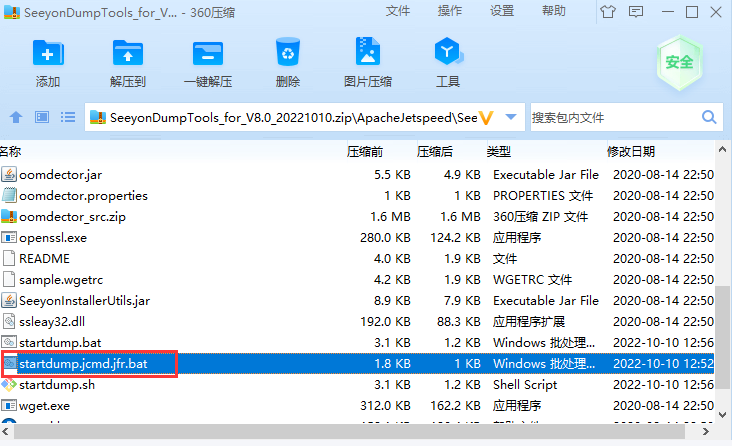732x446 pixels.
Task: Switch to list view mode button
Action: click(68, 117)
